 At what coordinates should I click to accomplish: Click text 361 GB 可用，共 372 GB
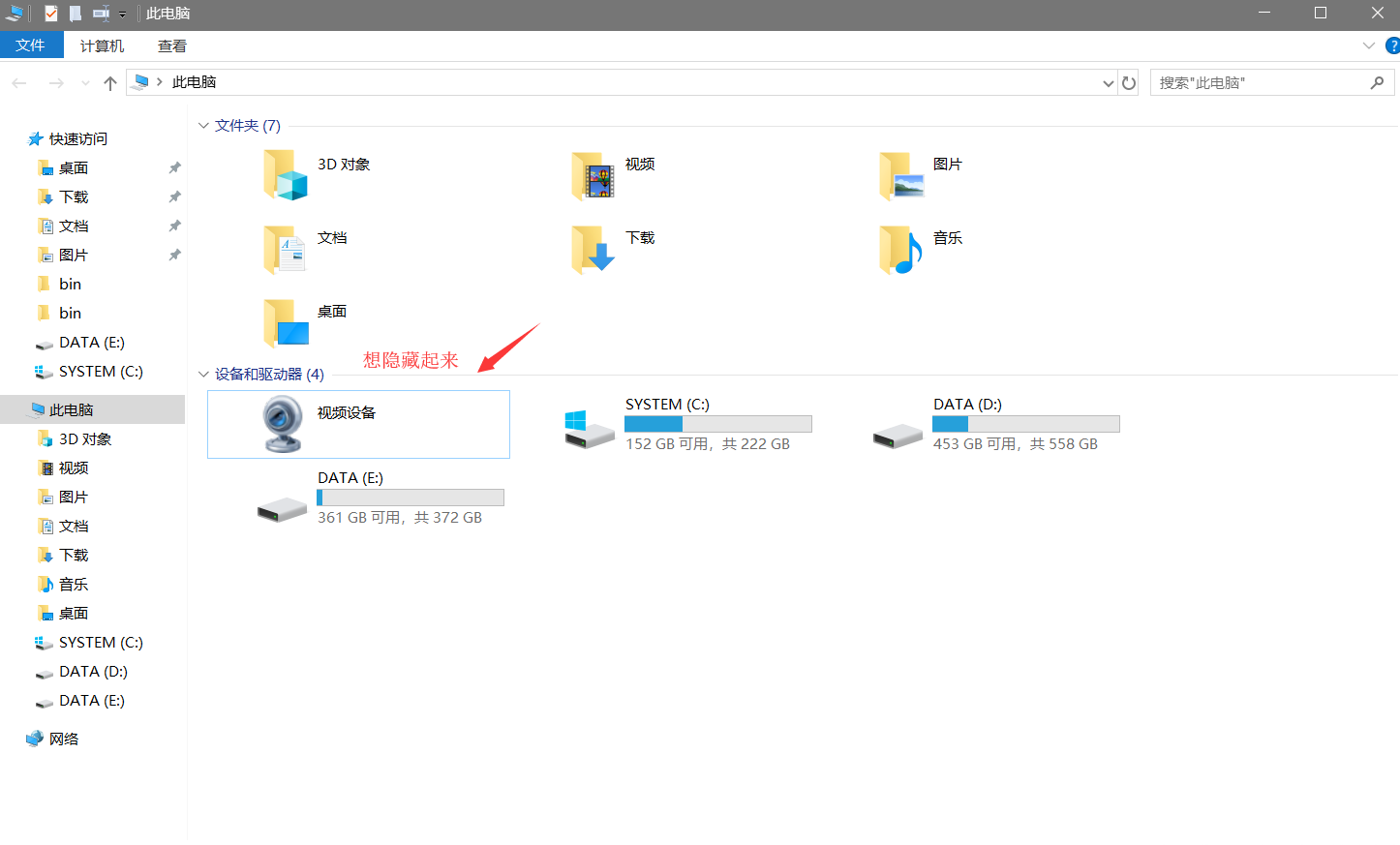[x=400, y=518]
